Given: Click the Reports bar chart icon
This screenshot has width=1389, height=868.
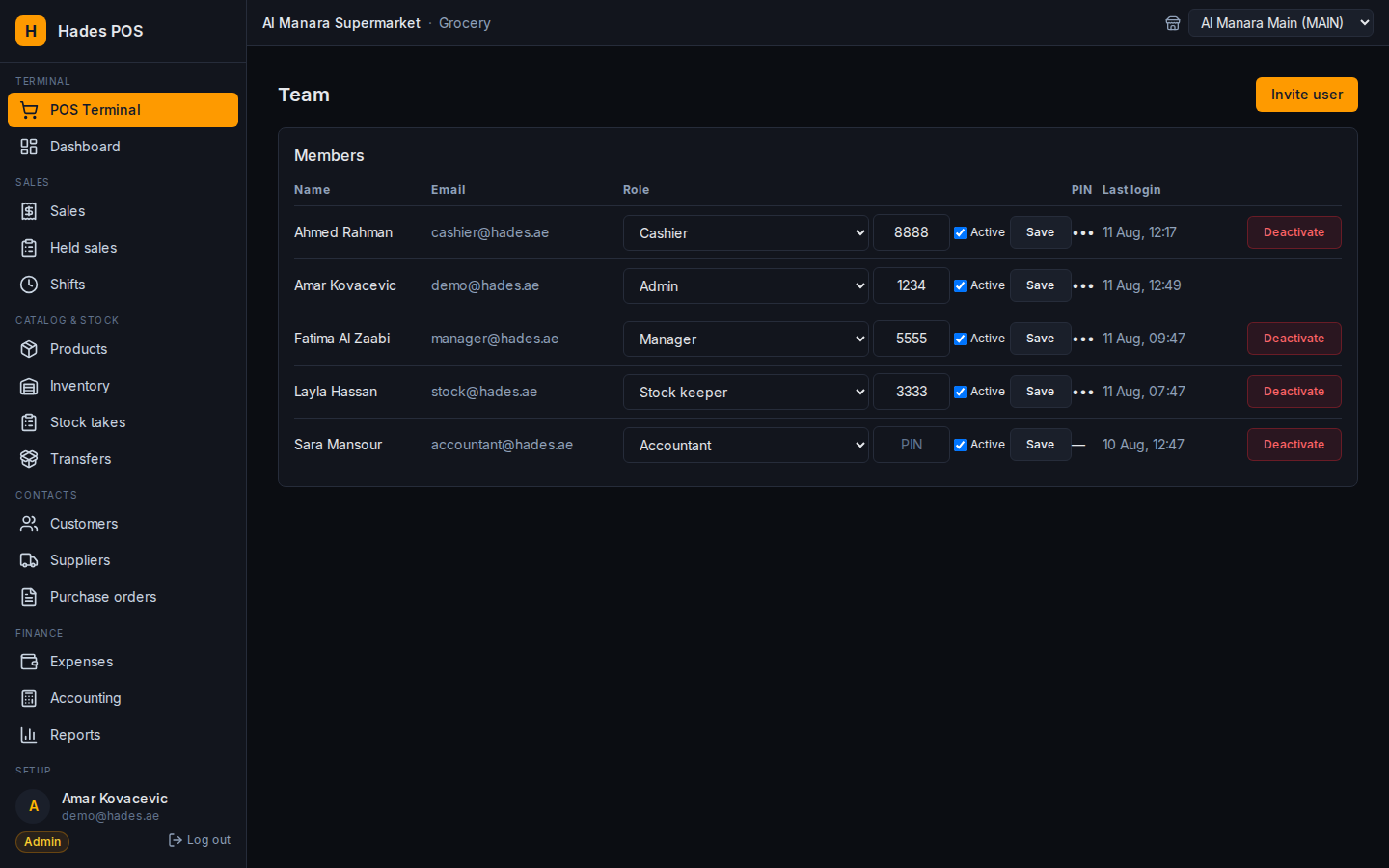Looking at the screenshot, I should pos(29,735).
